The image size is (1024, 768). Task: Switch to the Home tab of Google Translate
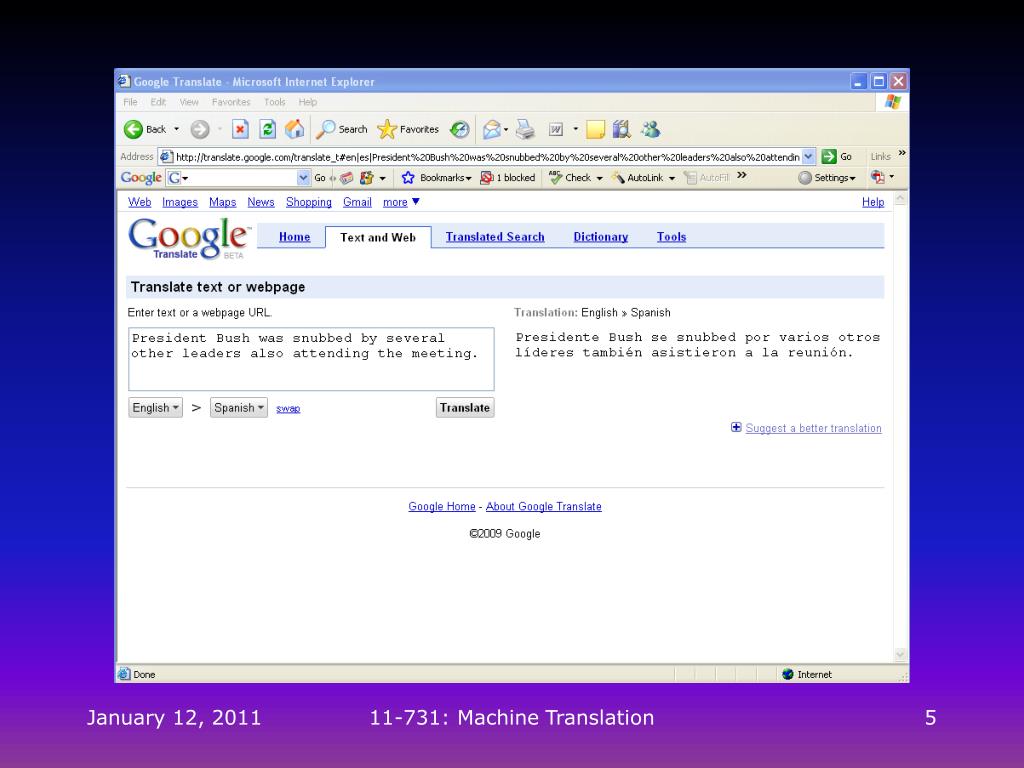[295, 237]
